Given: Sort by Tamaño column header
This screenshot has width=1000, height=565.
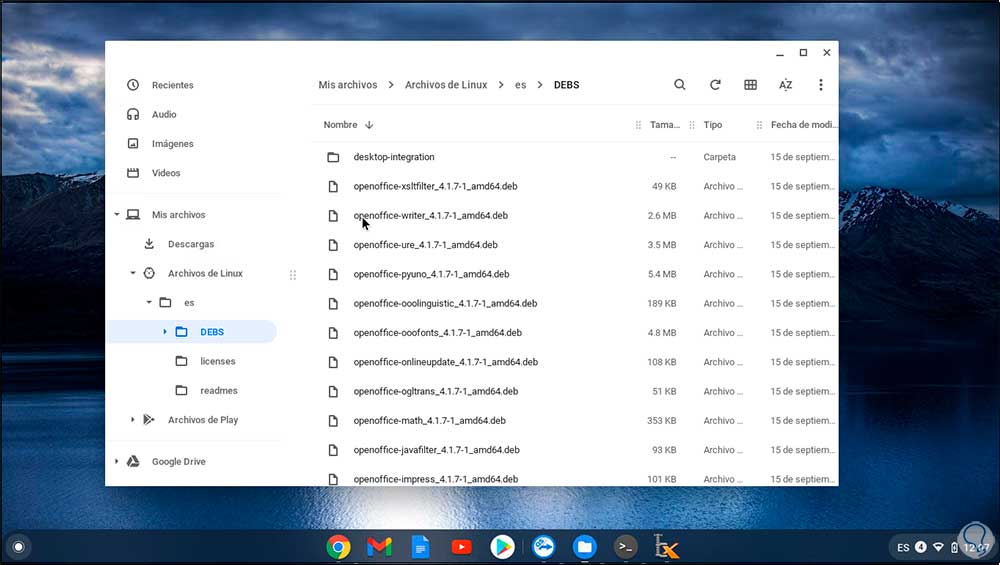Looking at the screenshot, I should tap(665, 125).
